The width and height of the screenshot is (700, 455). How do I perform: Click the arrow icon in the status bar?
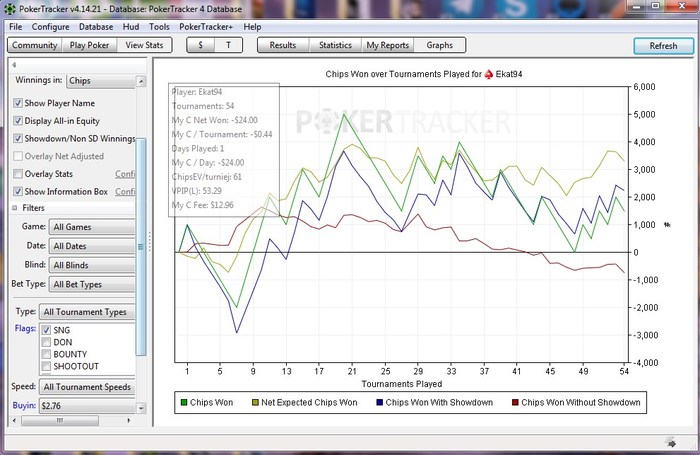coord(670,442)
